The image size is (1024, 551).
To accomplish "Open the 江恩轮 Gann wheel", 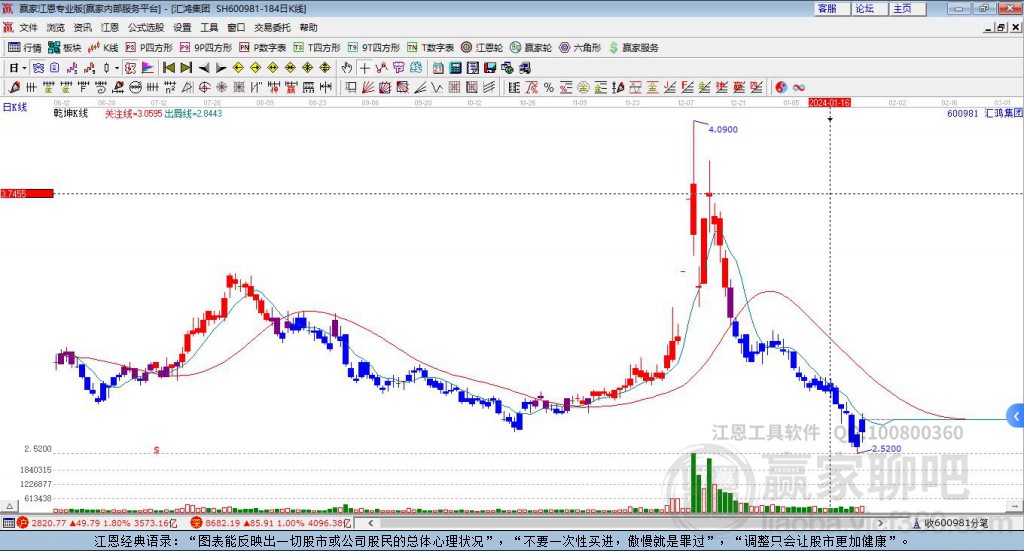I will [x=482, y=48].
